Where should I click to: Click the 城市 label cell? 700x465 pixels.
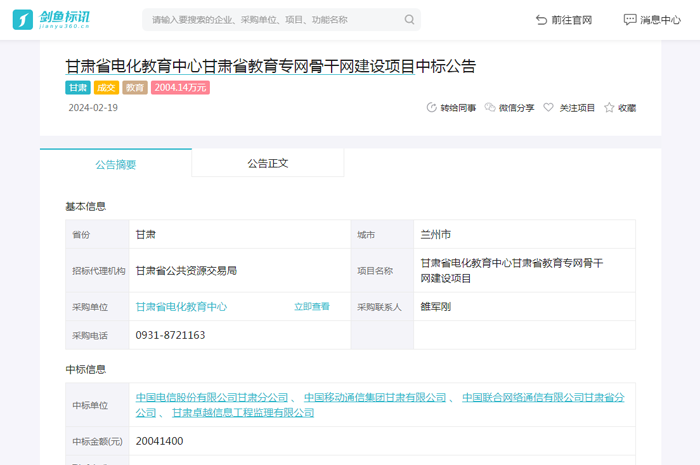382,234
